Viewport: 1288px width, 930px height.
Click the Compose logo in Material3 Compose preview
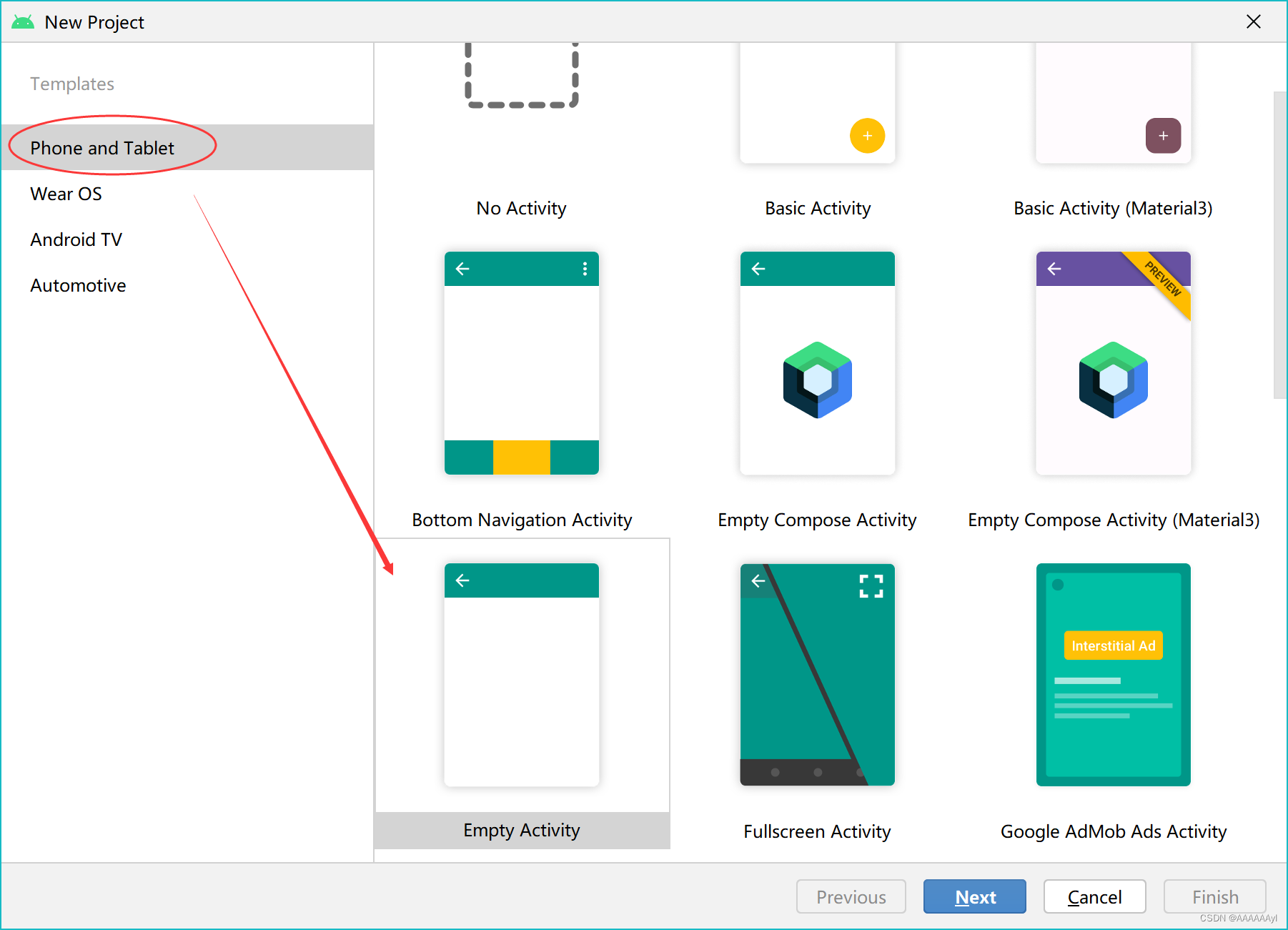[1114, 380]
